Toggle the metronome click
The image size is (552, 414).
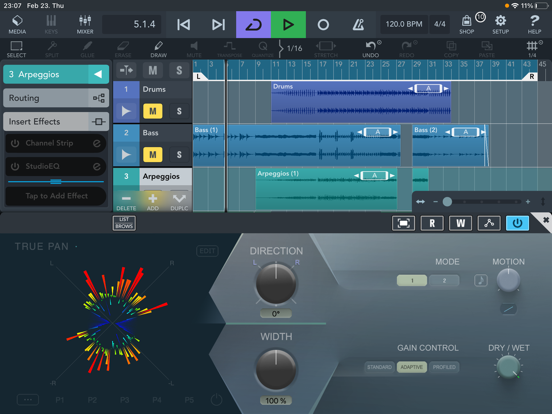358,25
